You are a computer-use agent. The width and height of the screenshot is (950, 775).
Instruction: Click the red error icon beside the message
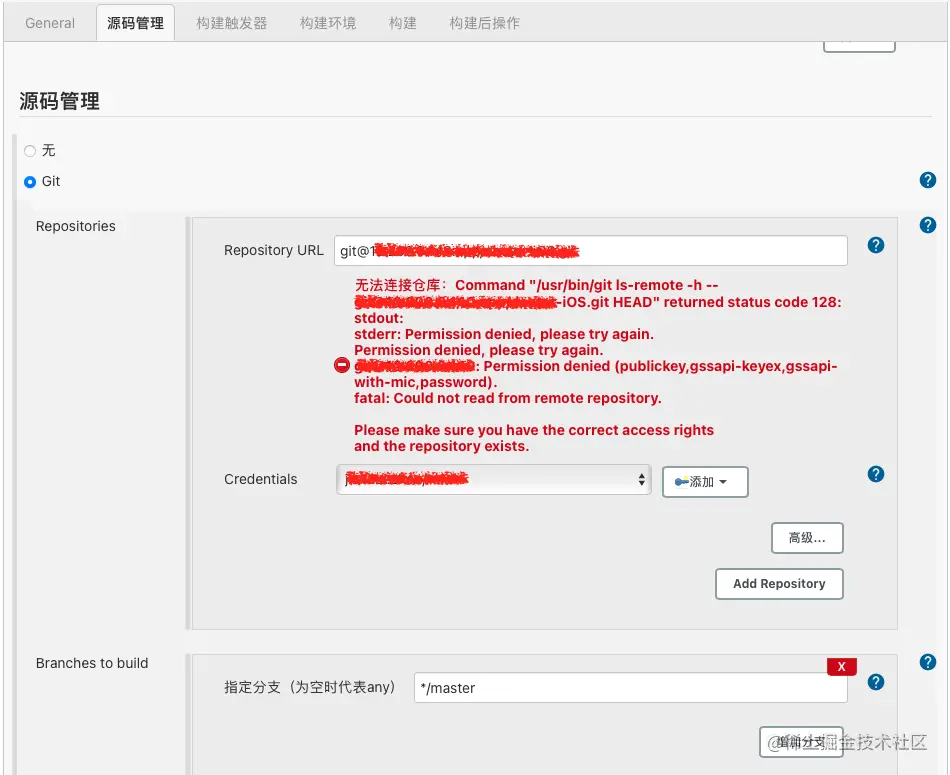click(342, 365)
